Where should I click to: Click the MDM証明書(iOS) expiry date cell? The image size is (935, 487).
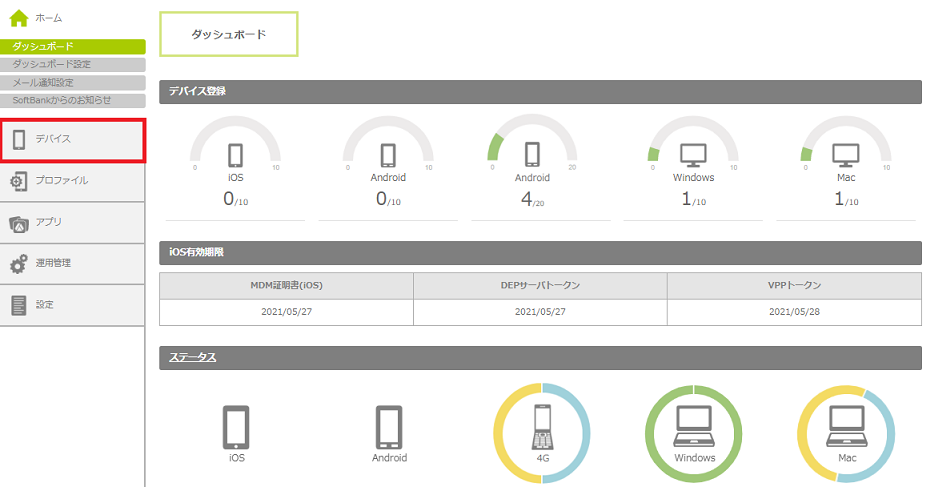286,311
